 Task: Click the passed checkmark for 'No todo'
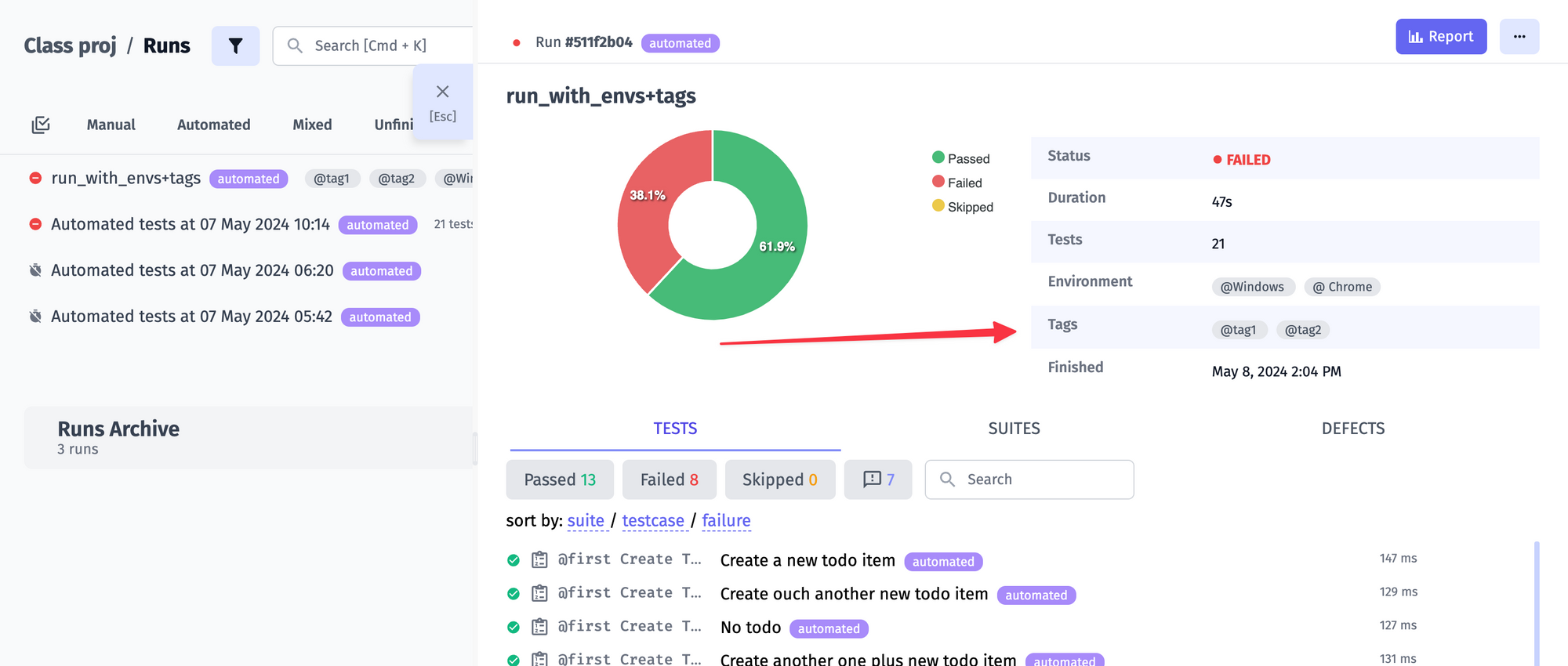tap(514, 627)
